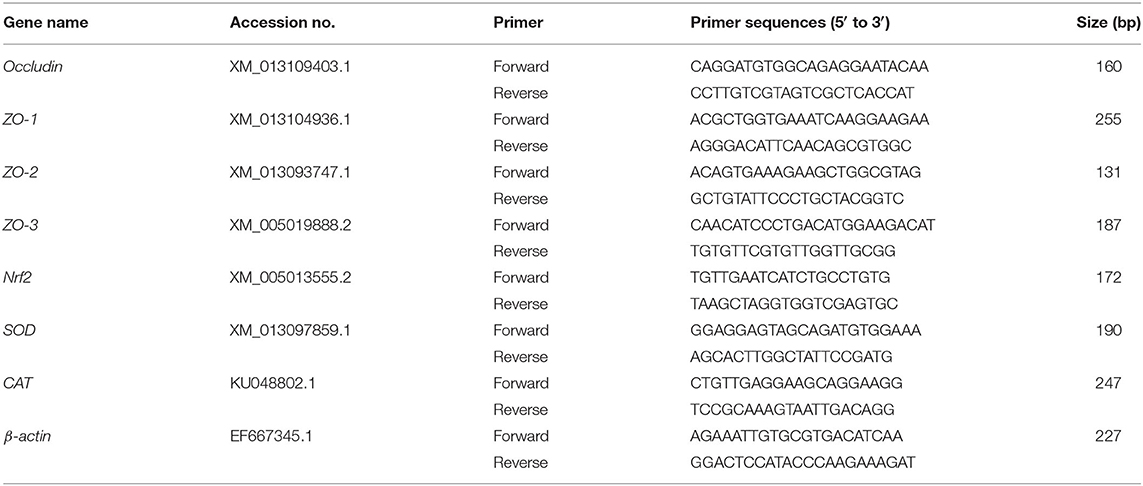Select SOD size value 190
The height and width of the screenshot is (486, 1143).
(x=1128, y=330)
